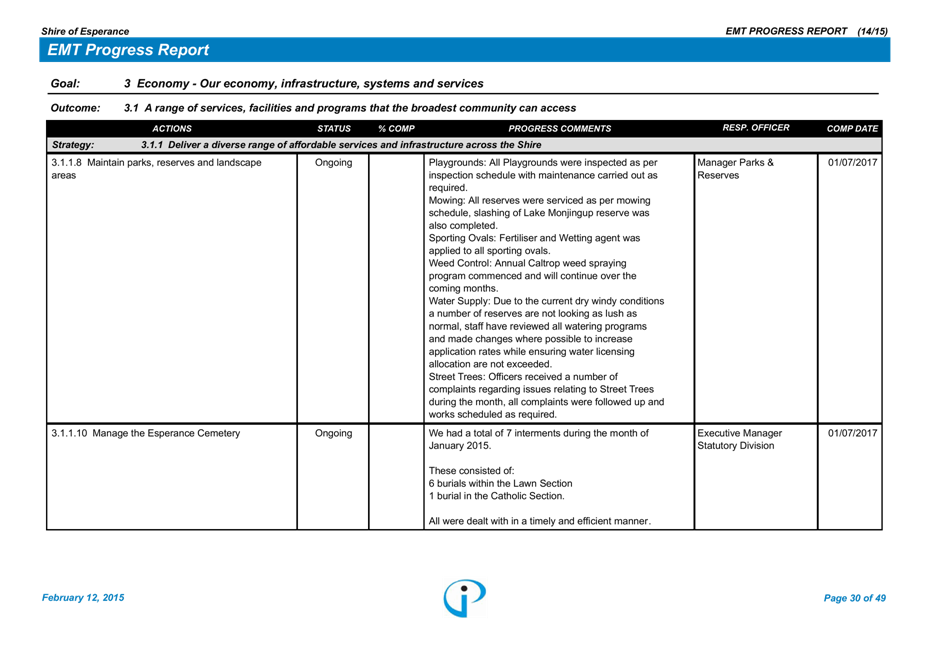Select the Manager Parks & Reserves cell

[x=736, y=168]
